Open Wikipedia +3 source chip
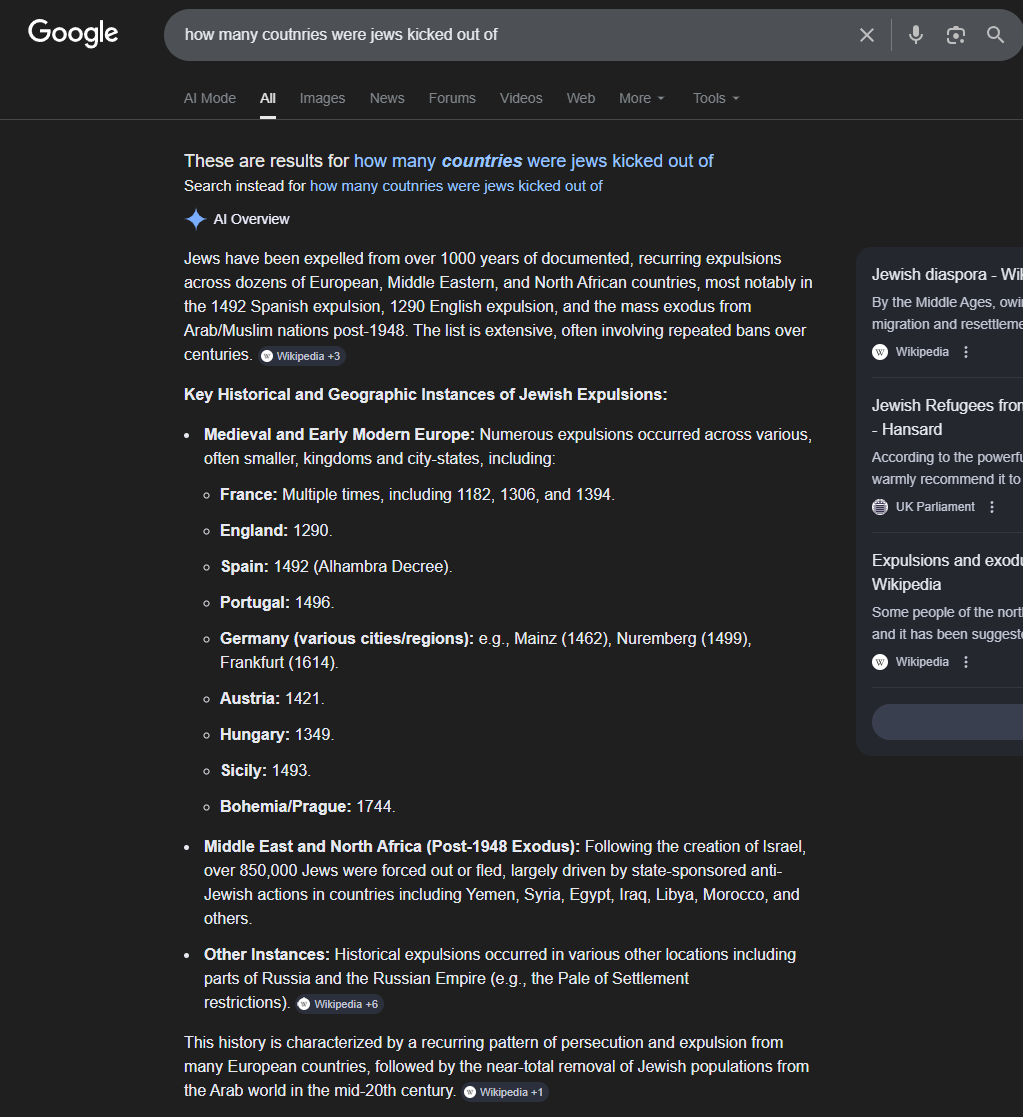1023x1117 pixels. [301, 356]
